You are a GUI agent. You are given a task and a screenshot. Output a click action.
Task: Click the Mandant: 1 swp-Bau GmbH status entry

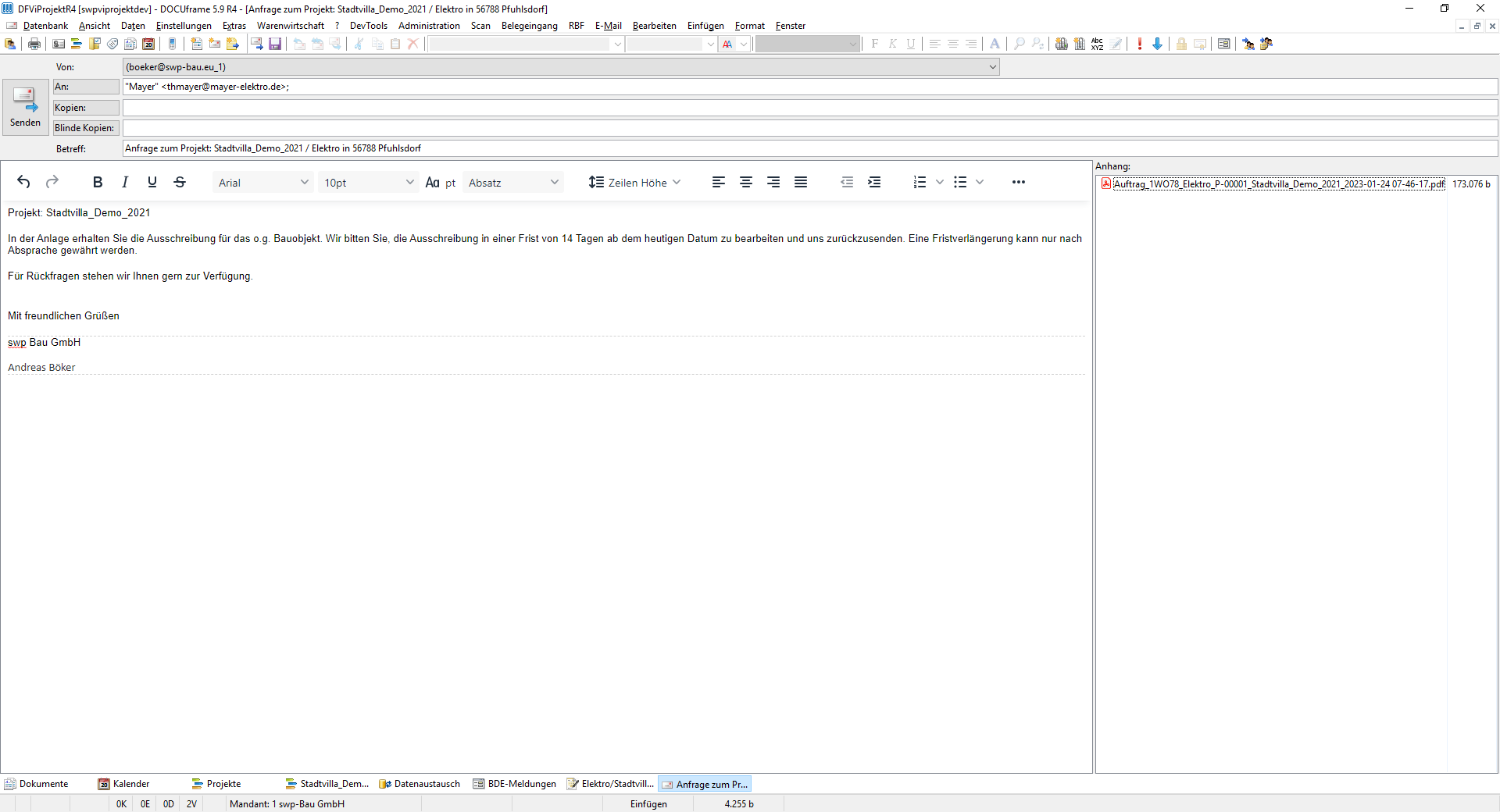287,804
